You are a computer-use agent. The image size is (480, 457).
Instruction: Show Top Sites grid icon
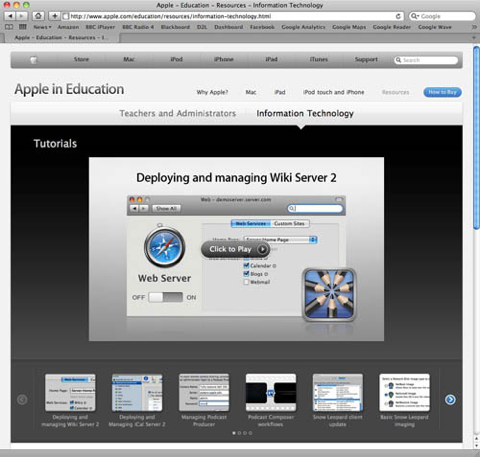[23, 27]
